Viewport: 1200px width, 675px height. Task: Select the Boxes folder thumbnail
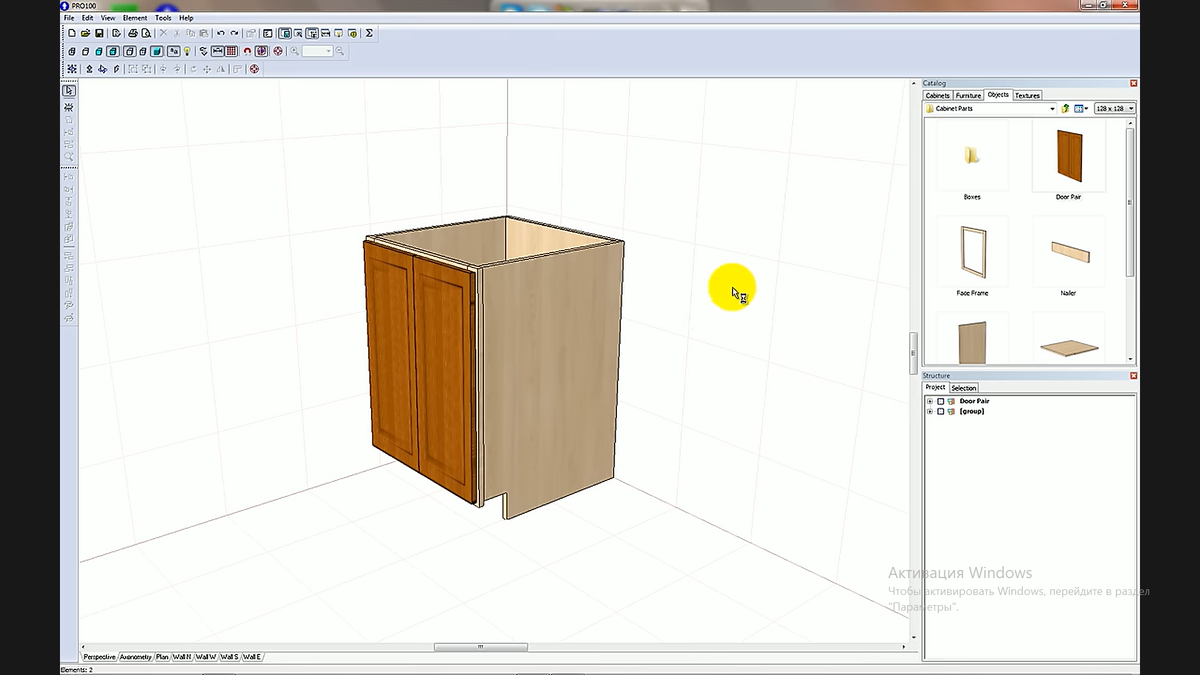[x=972, y=156]
